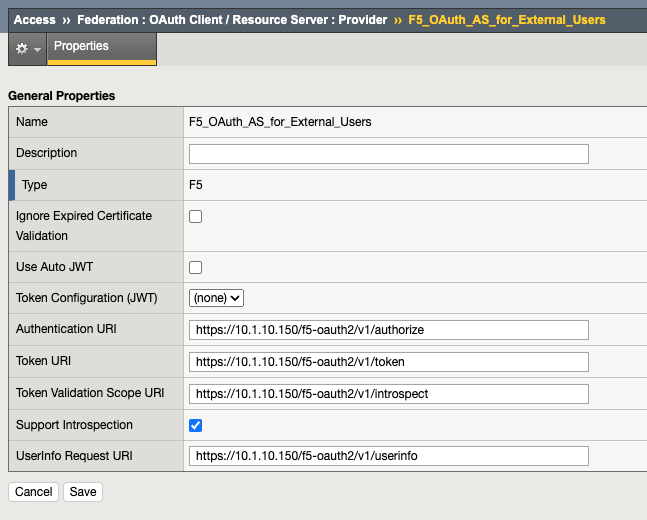Click the gear settings icon
Screen dimensions: 647x520
pyautogui.click(x=21, y=48)
